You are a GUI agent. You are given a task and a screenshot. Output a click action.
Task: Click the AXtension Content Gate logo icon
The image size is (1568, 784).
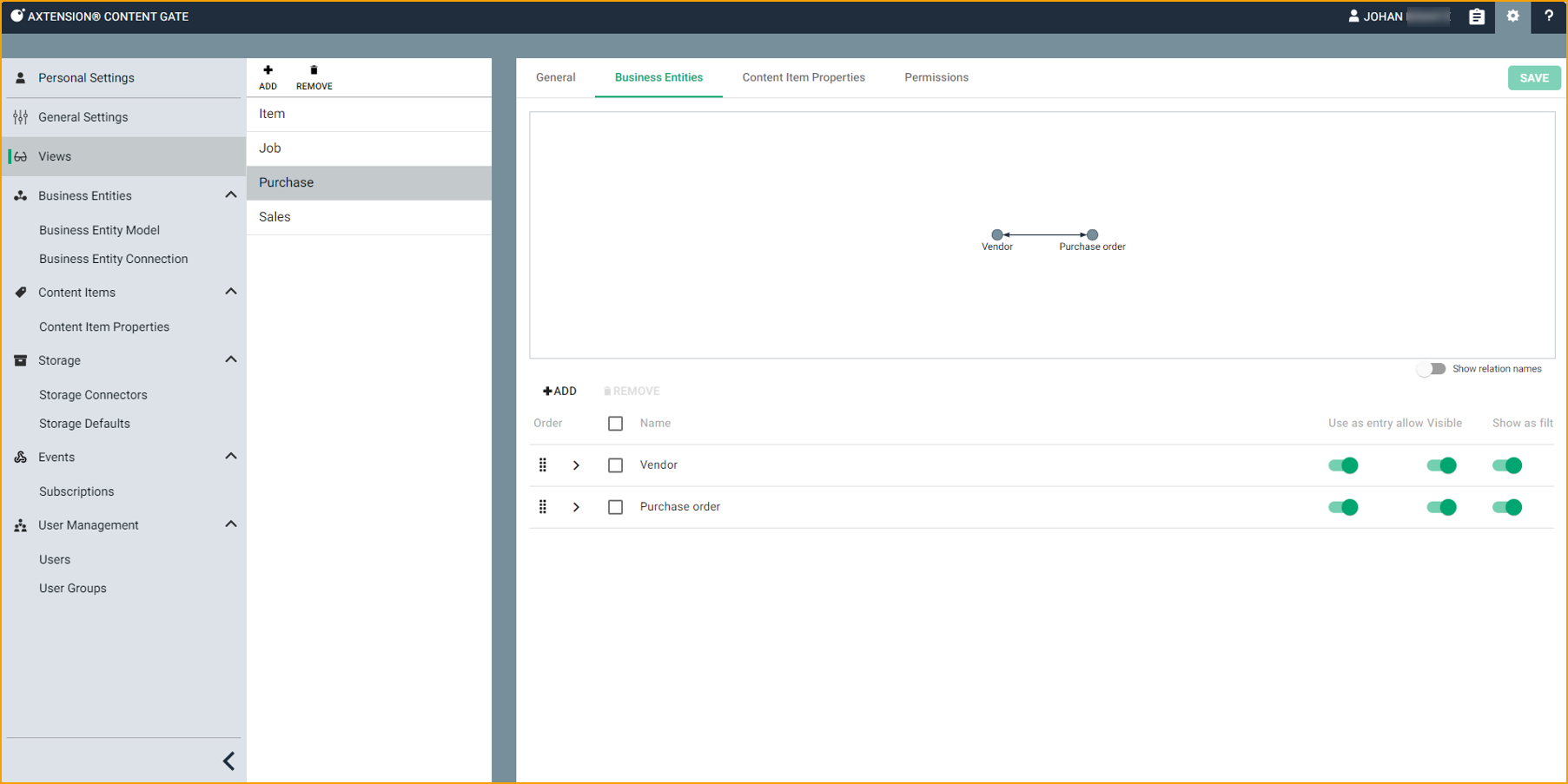17,16
